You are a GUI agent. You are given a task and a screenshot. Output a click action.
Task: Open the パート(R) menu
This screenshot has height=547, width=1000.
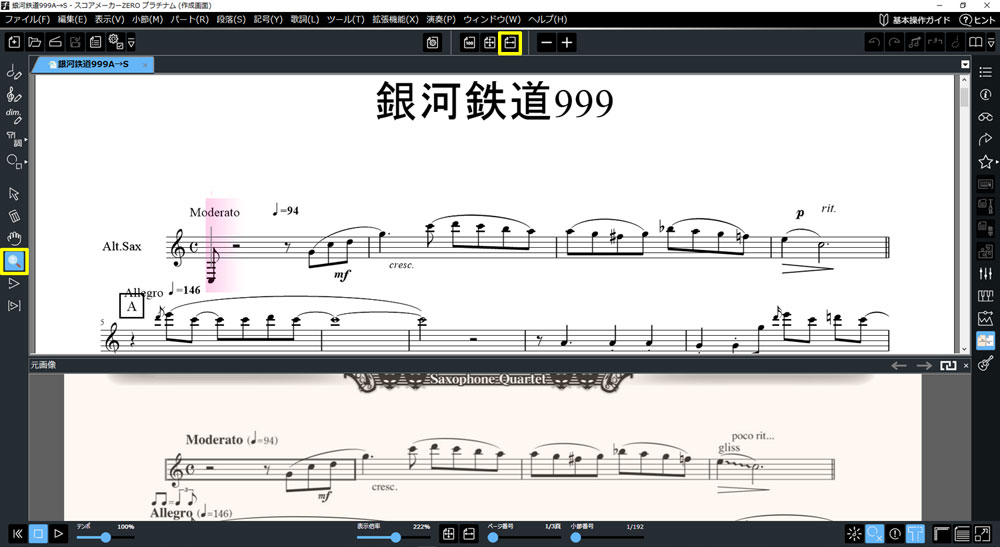[x=189, y=19]
